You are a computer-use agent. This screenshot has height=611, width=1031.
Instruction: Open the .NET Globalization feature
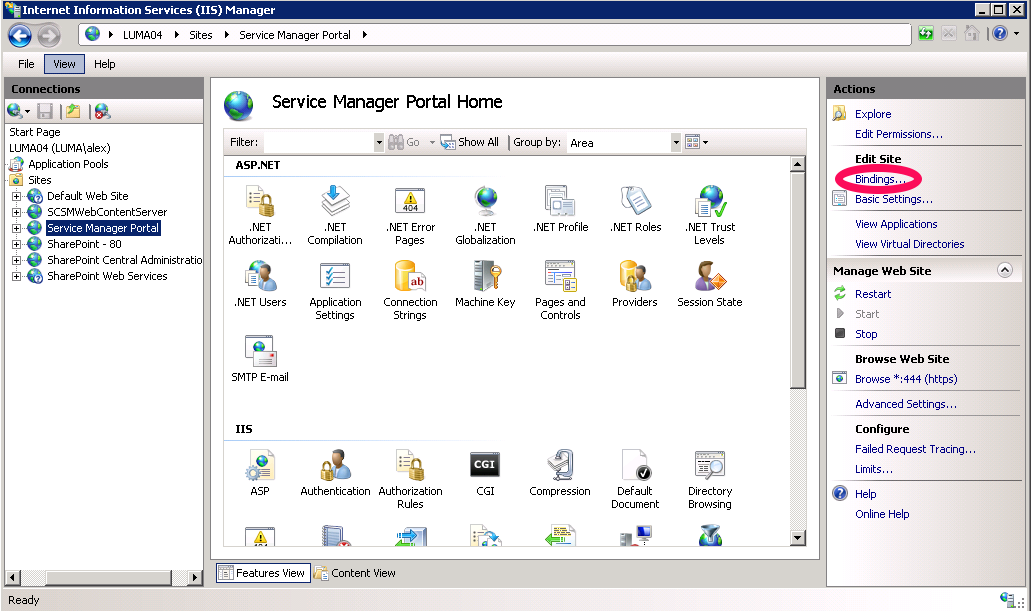[x=485, y=215]
